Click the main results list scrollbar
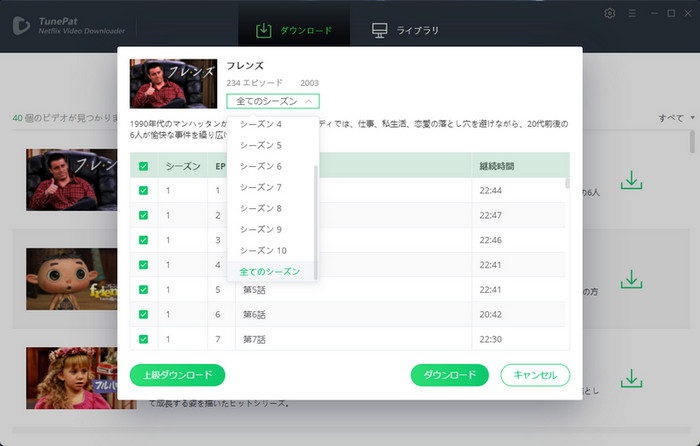 point(692,143)
